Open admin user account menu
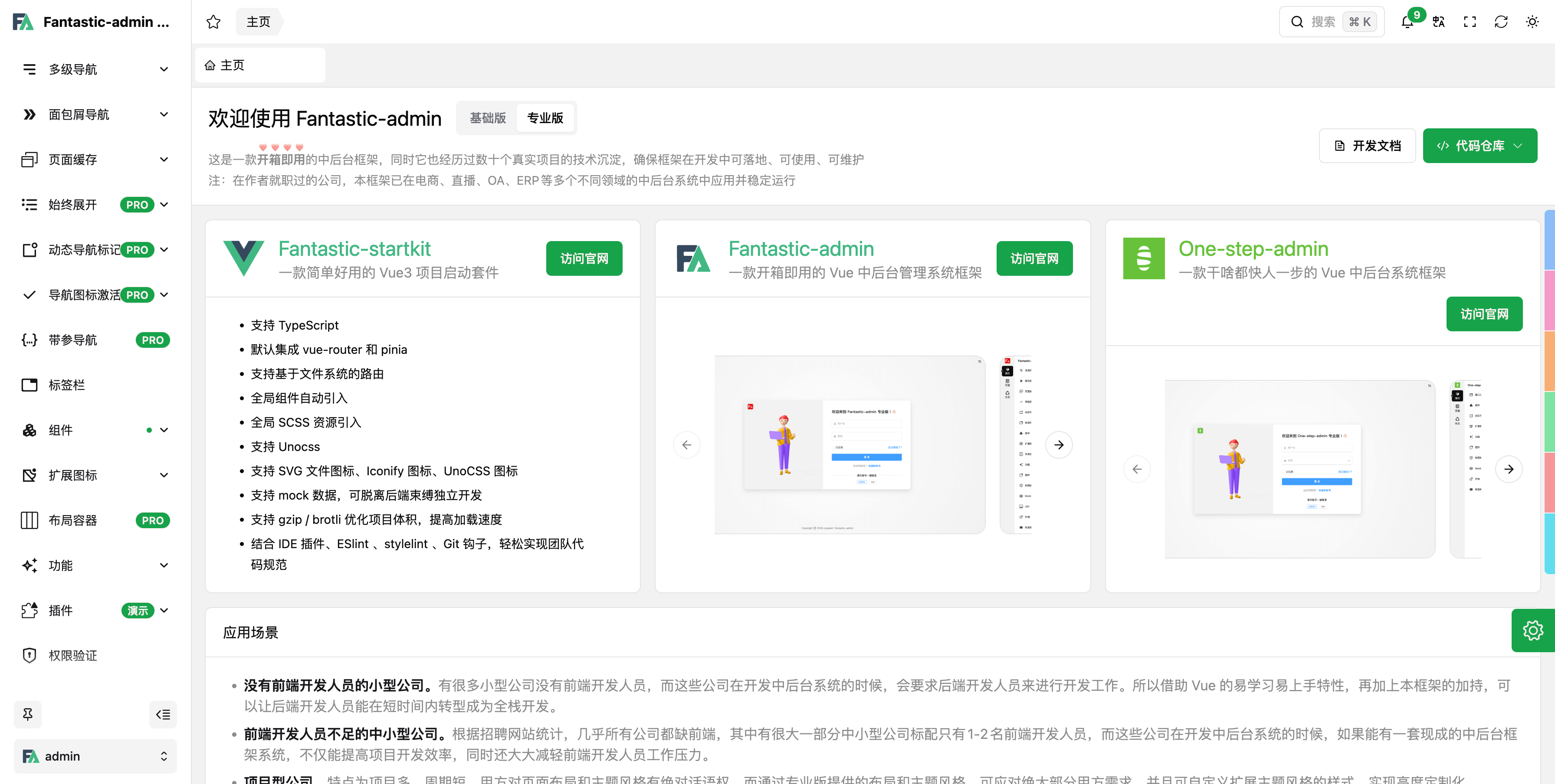 (x=95, y=756)
